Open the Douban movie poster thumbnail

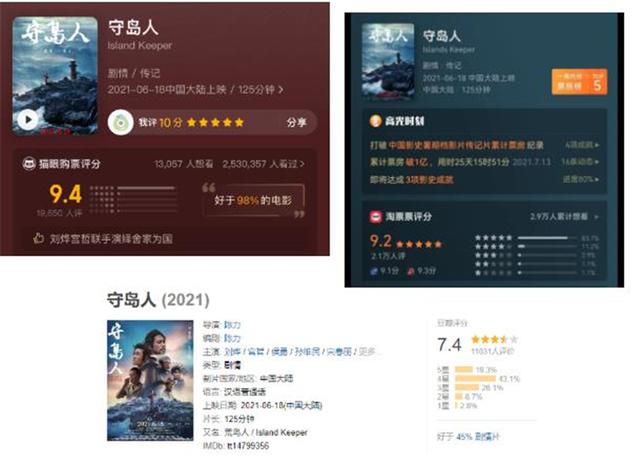150,380
